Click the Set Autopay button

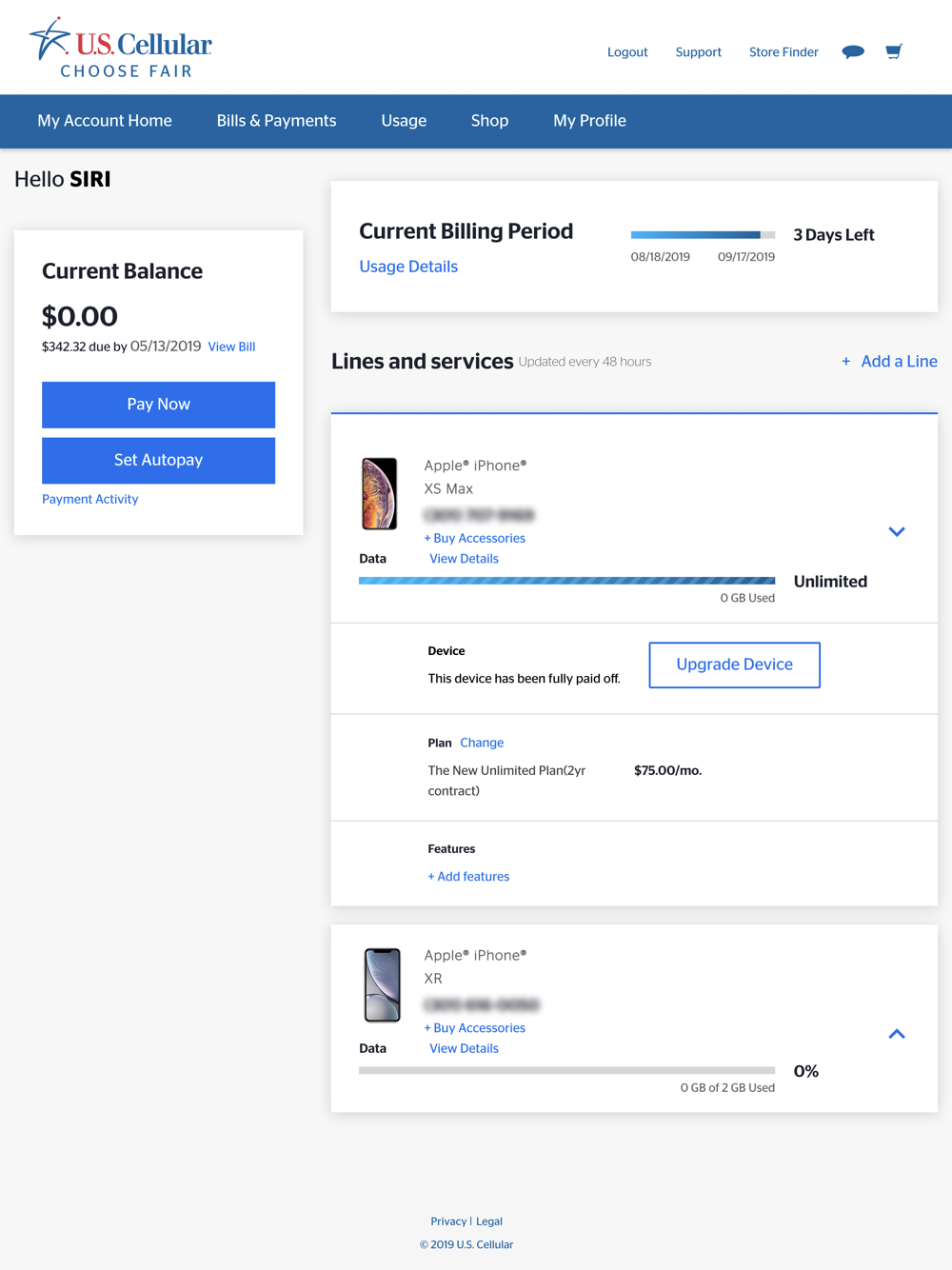pyautogui.click(x=158, y=460)
